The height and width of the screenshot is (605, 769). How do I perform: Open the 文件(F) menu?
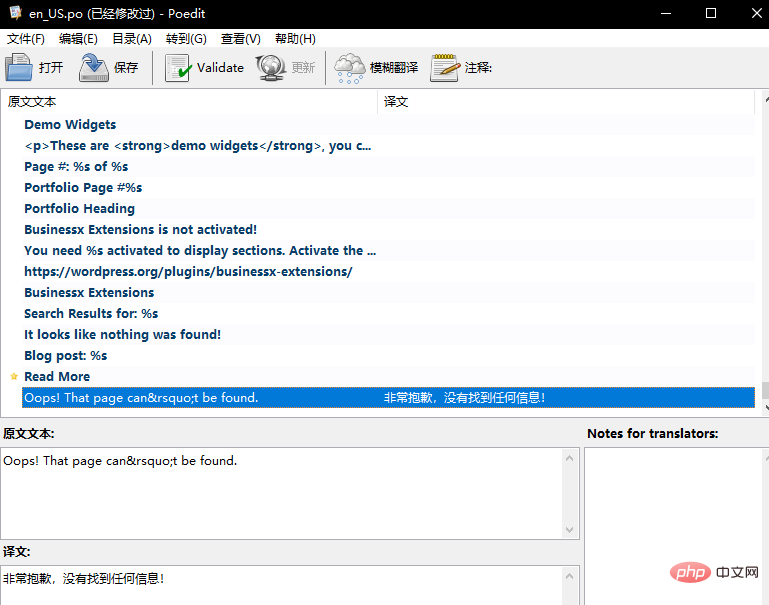26,39
